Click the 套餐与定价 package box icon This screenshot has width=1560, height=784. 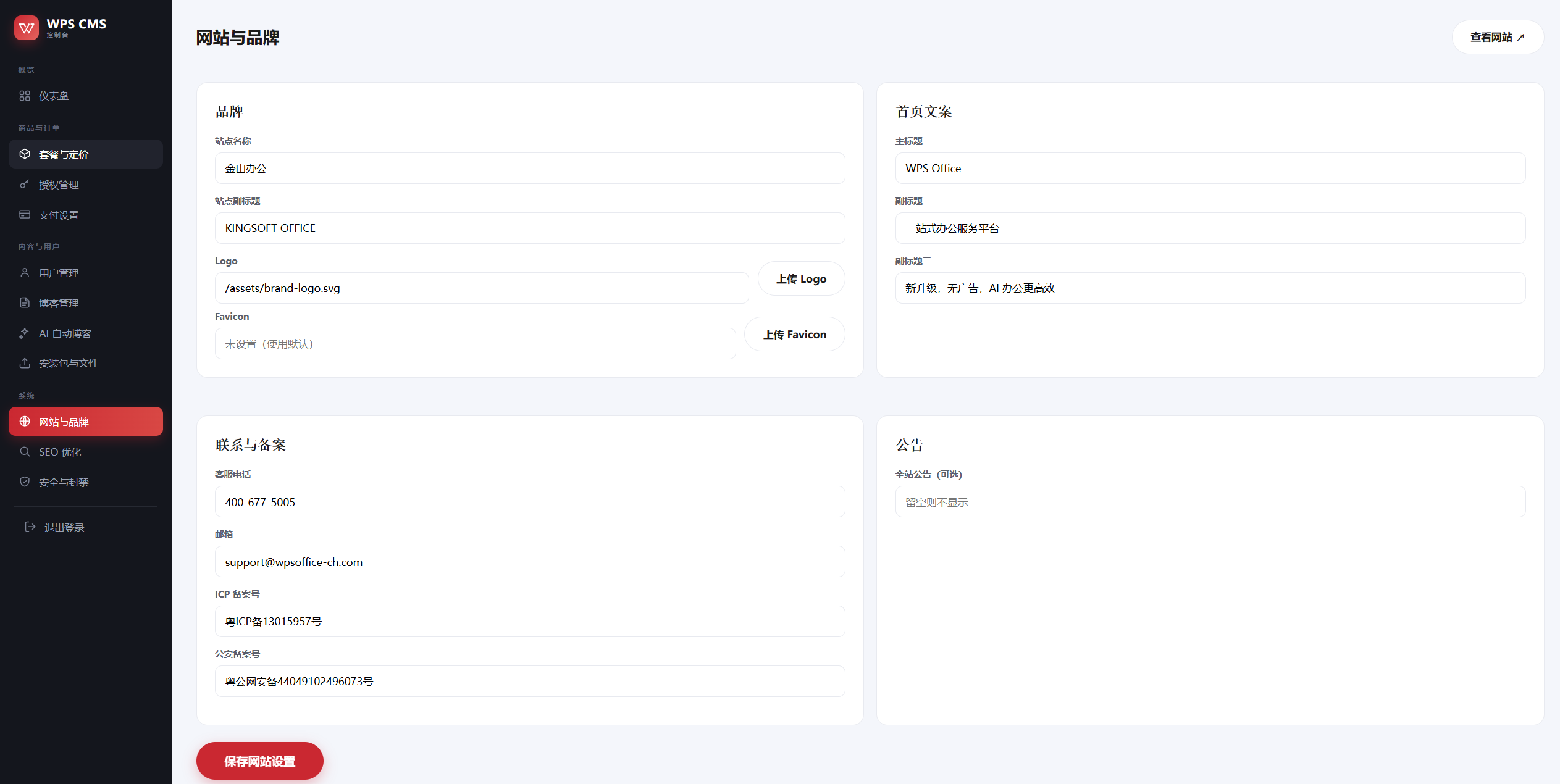[25, 154]
